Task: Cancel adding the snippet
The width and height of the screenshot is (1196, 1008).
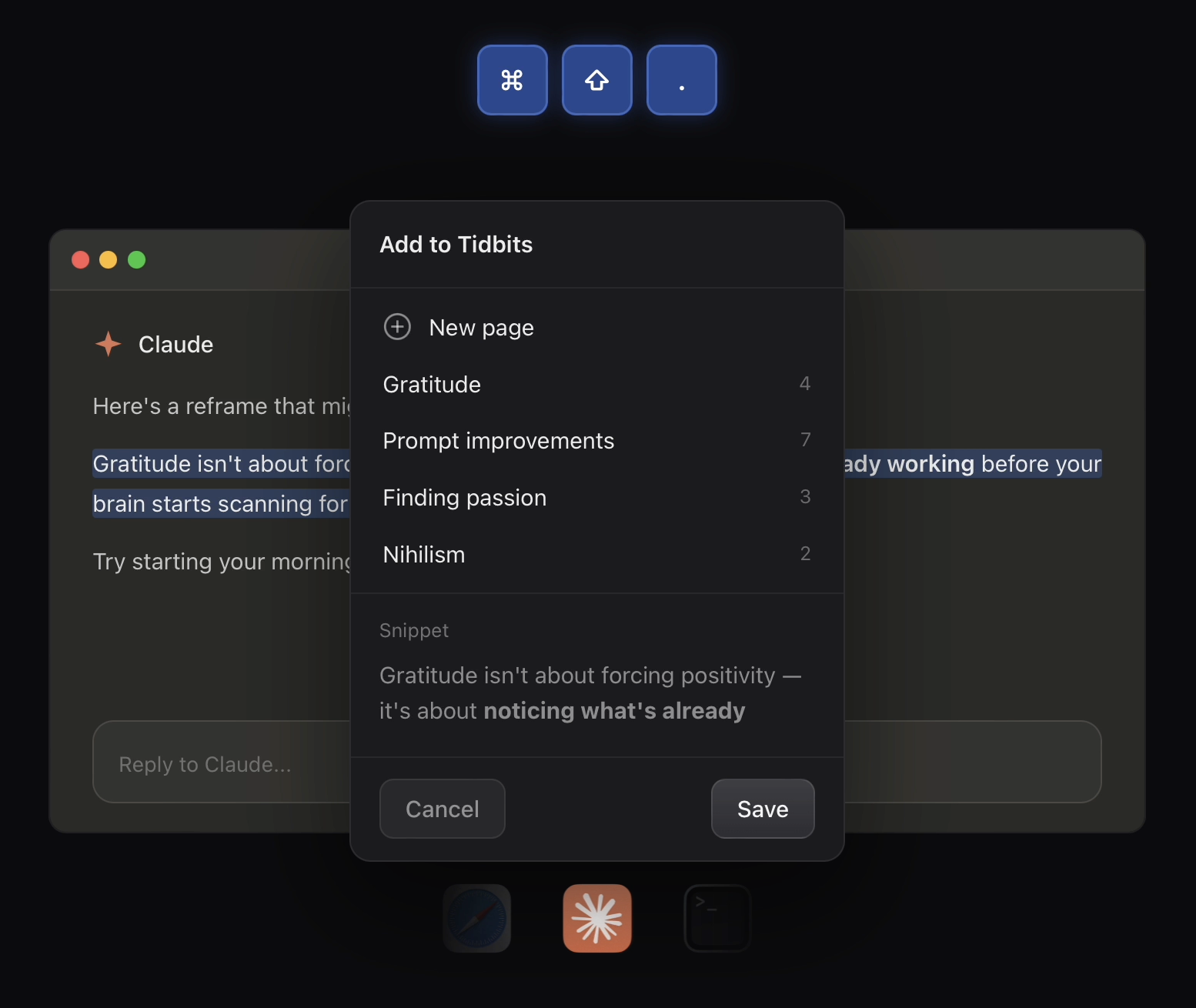Action: (x=443, y=809)
